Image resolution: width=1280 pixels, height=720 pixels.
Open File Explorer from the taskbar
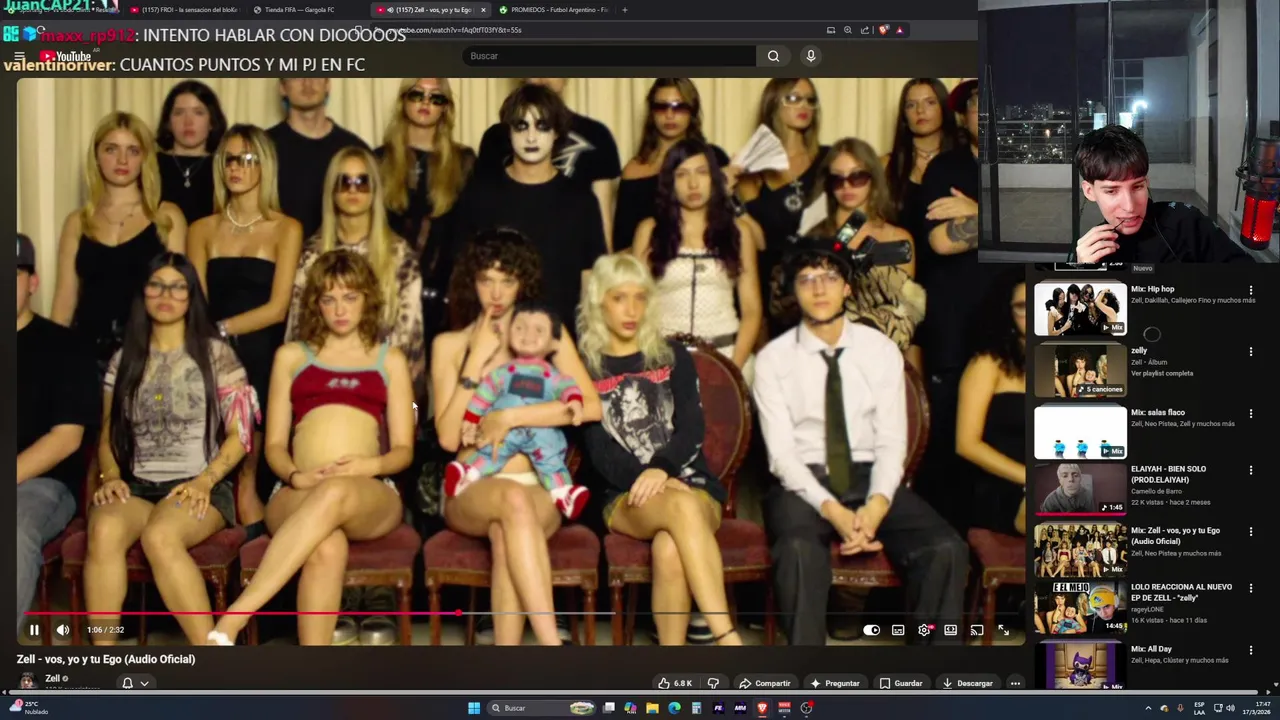(652, 708)
